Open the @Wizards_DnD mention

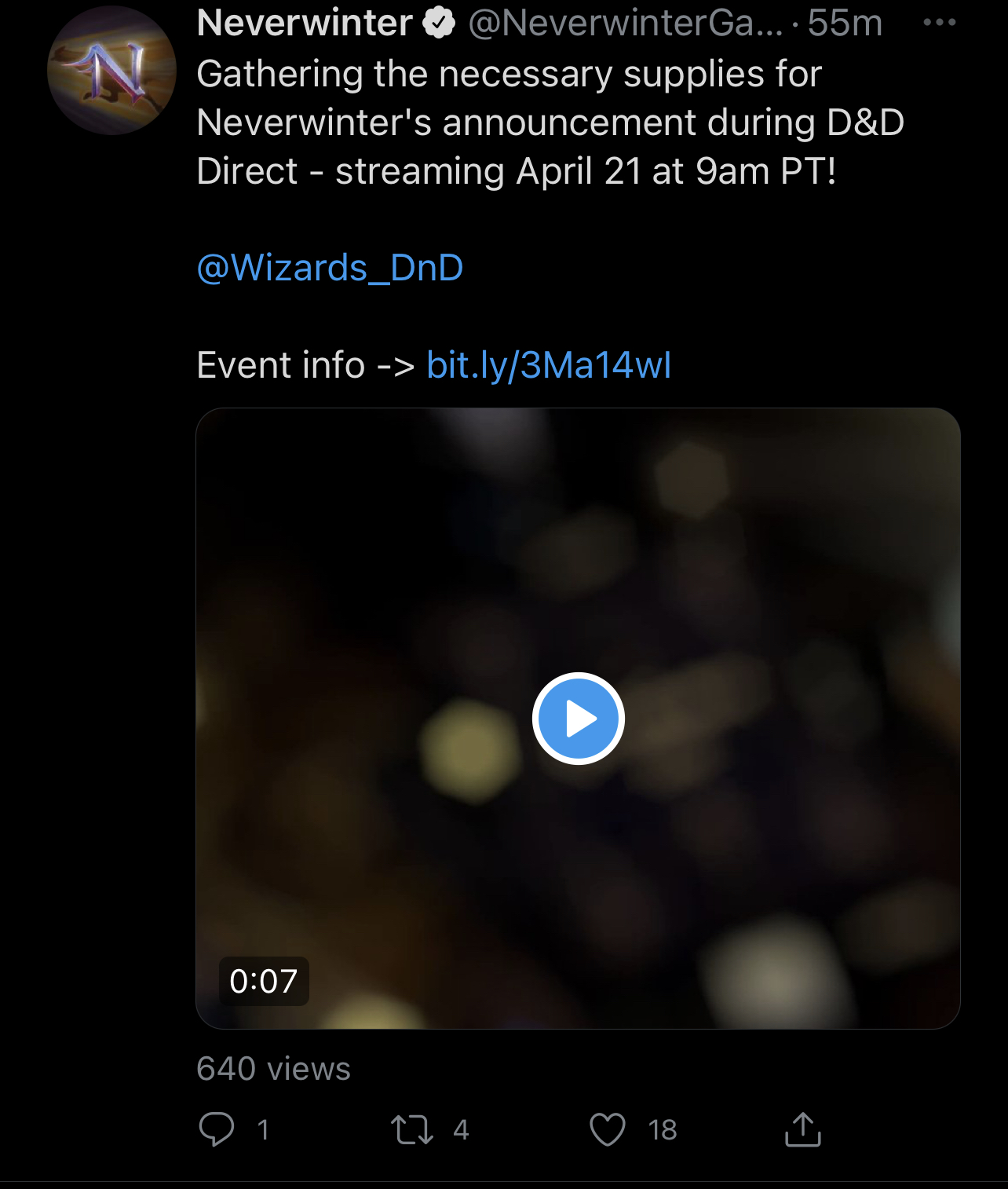(330, 268)
